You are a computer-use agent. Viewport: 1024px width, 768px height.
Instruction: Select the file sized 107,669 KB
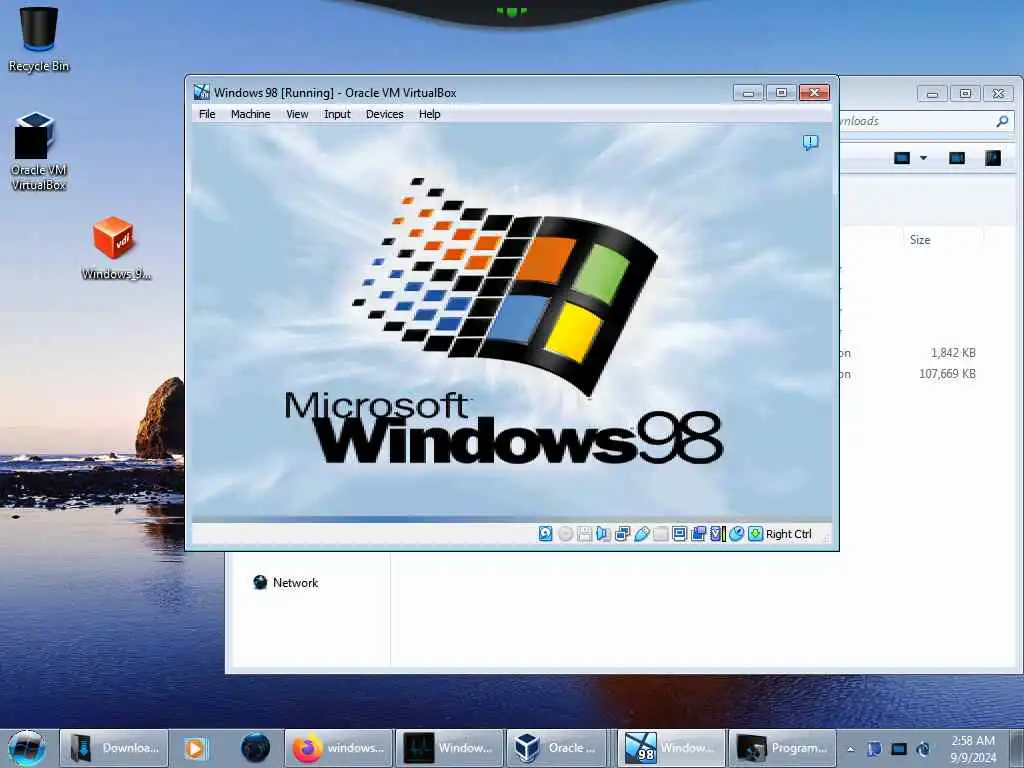947,374
